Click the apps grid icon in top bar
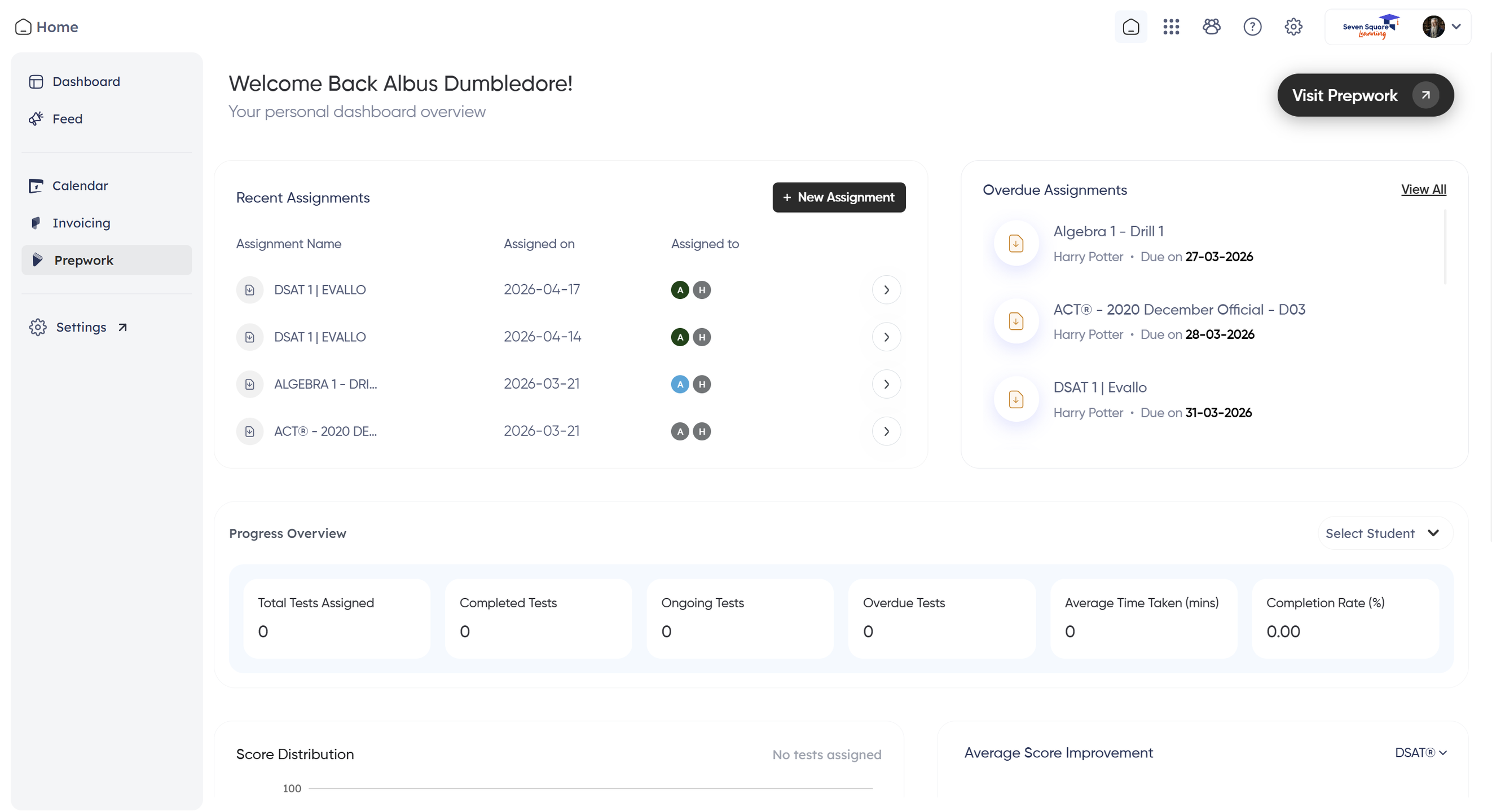 pos(1170,27)
